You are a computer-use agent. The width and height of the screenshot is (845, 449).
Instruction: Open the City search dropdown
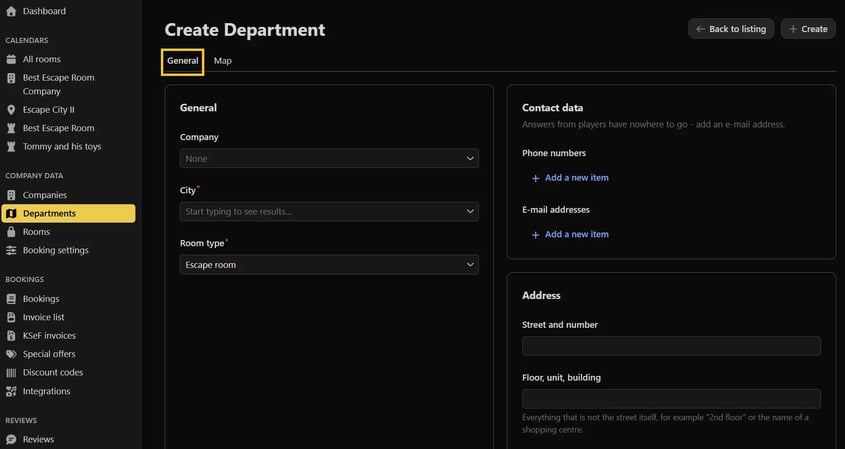[329, 211]
